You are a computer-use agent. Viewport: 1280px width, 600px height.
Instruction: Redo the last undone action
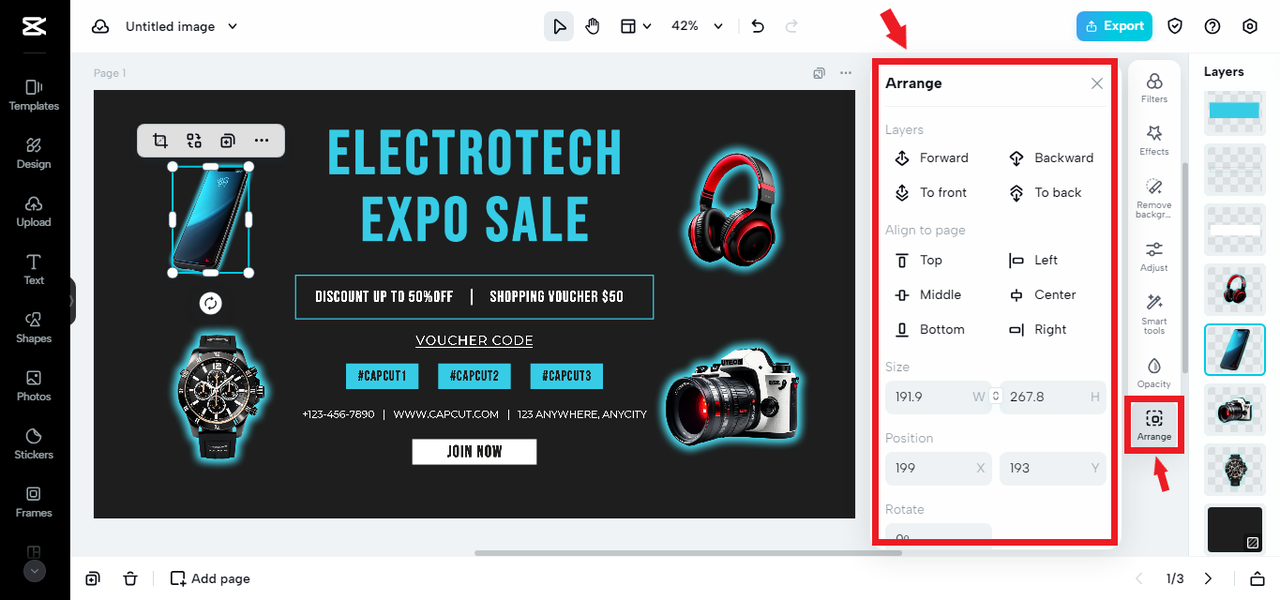[x=792, y=26]
